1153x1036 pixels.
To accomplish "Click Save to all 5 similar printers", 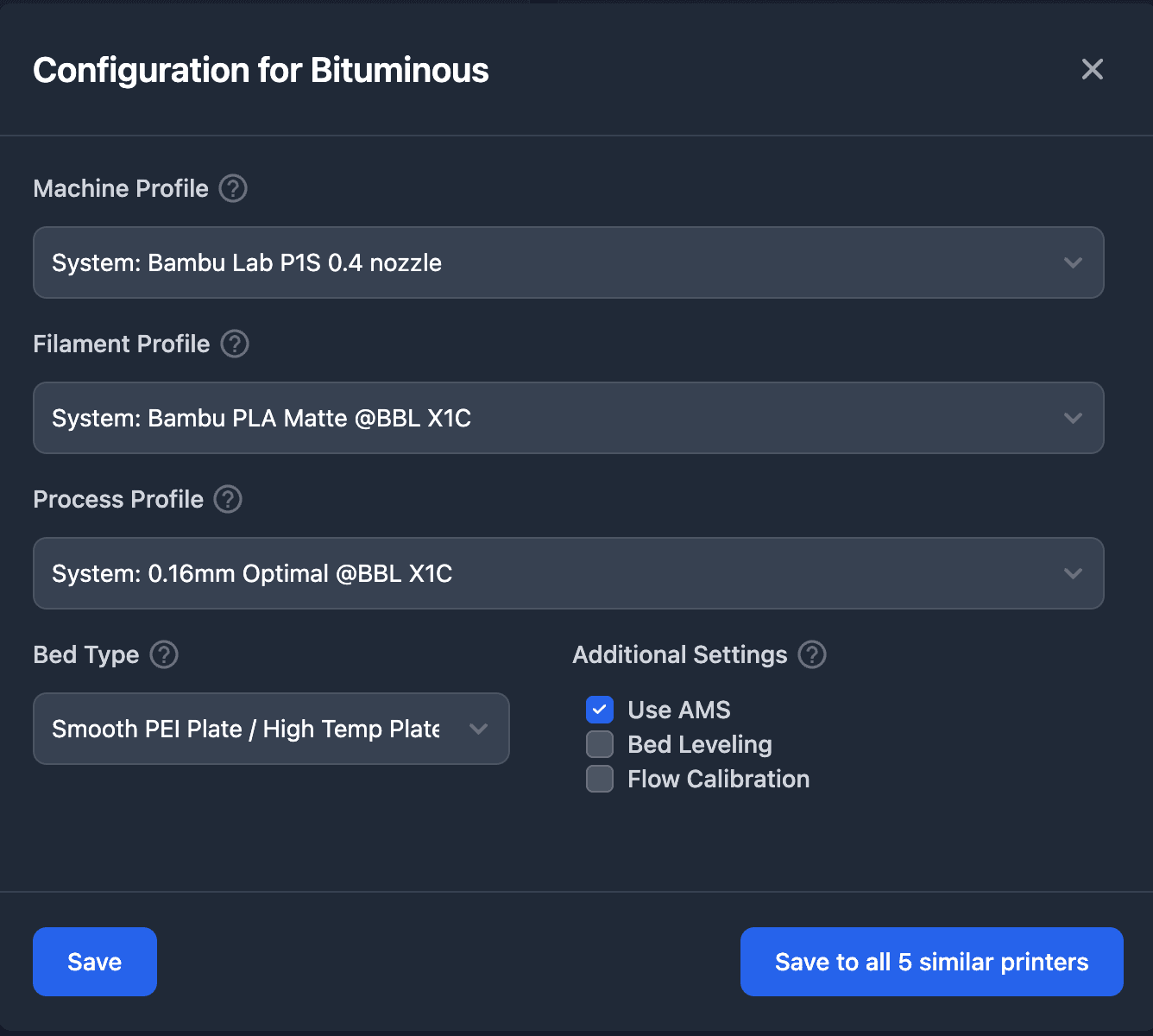I will pyautogui.click(x=932, y=962).
